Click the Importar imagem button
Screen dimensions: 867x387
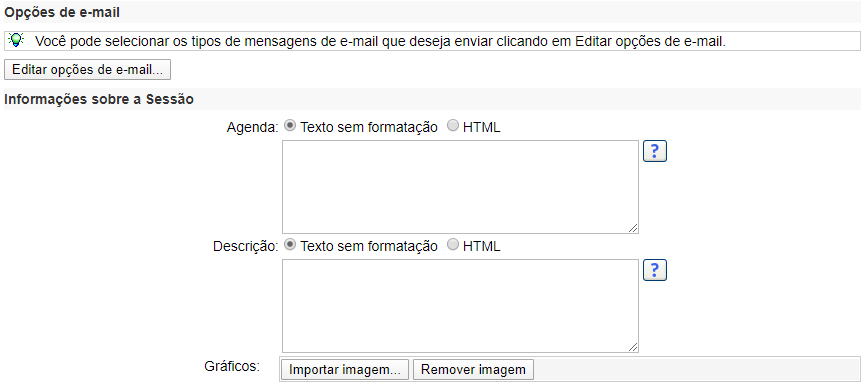tap(345, 370)
